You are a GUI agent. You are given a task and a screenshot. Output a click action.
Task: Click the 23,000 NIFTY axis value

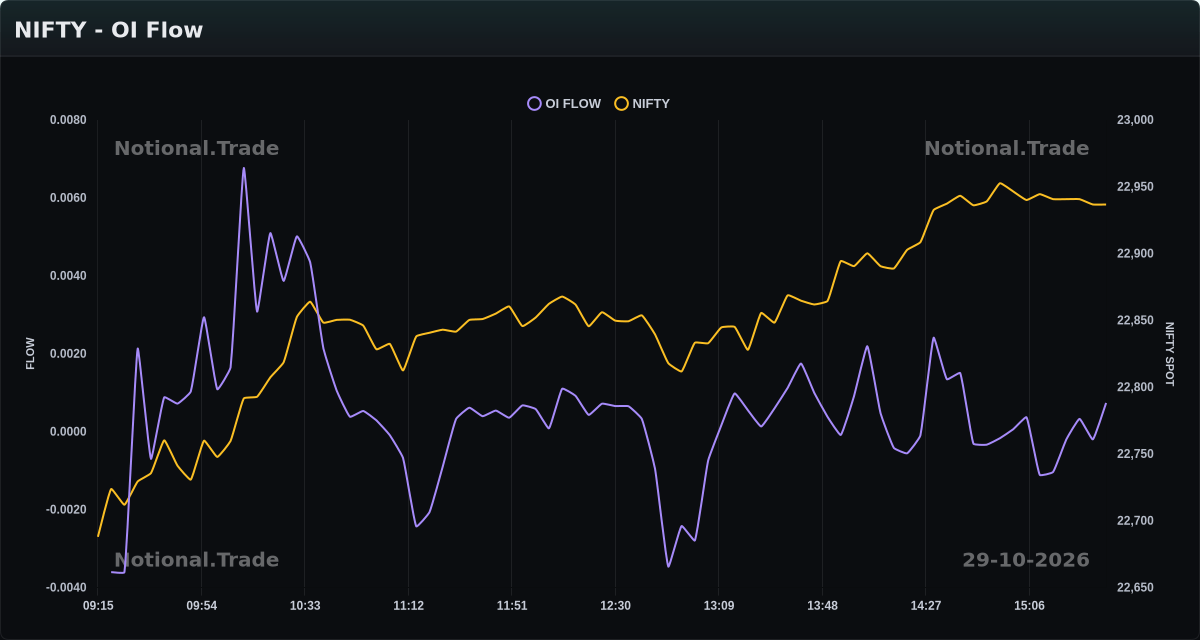(x=1135, y=120)
